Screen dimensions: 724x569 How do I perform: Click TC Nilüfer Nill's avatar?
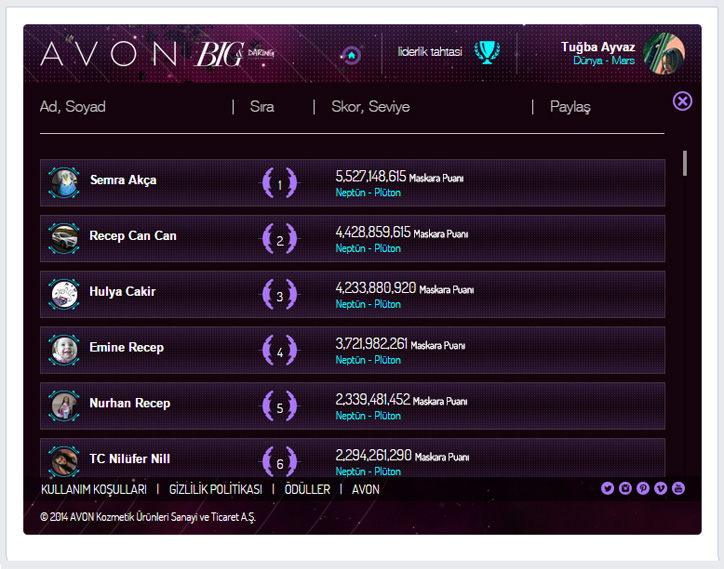pyautogui.click(x=64, y=461)
